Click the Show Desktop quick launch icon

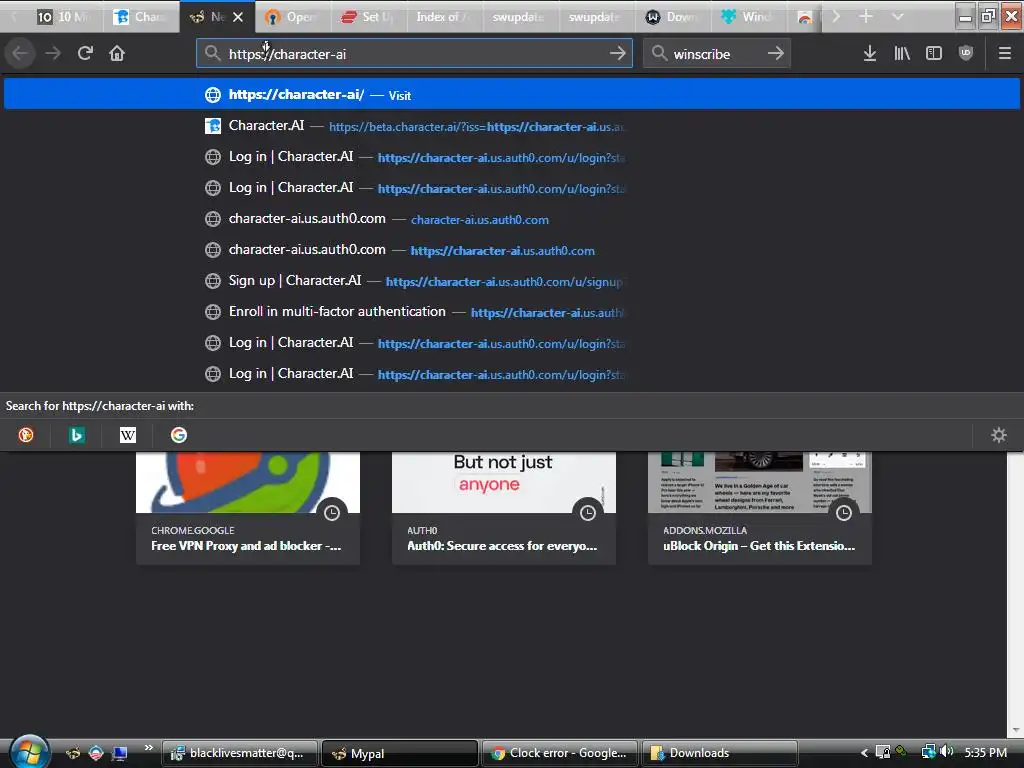(119, 753)
